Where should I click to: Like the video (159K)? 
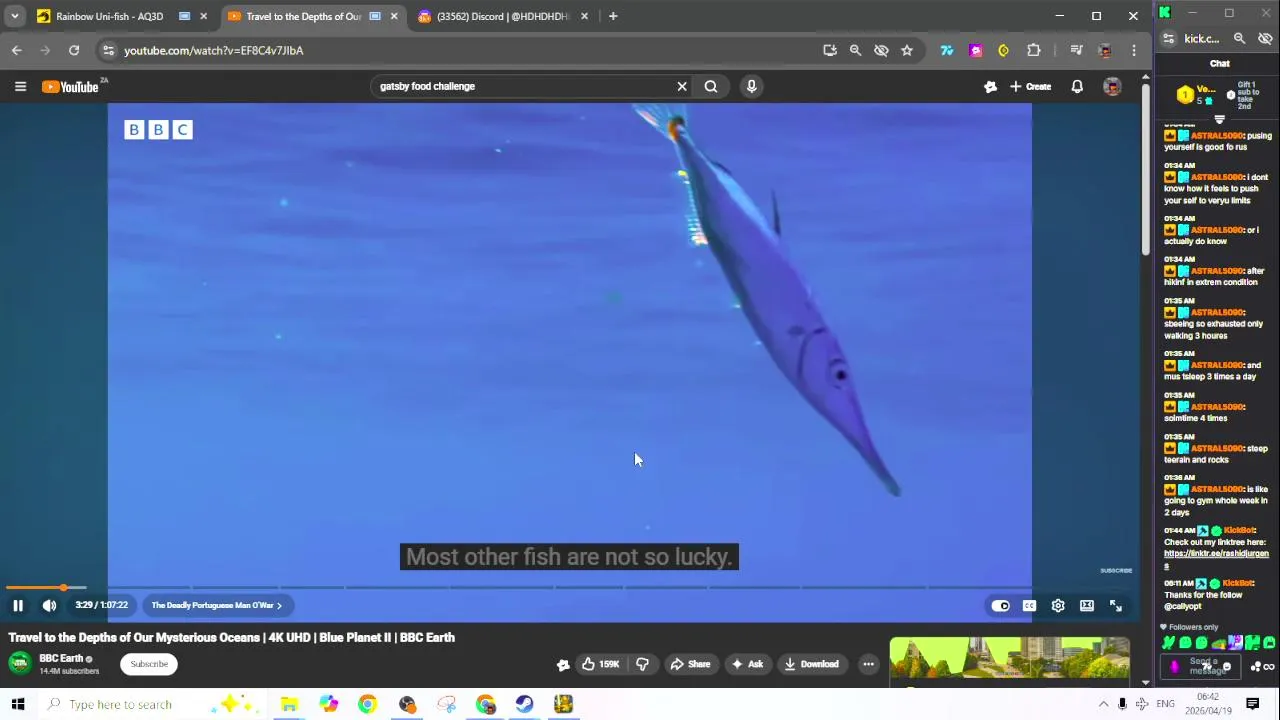click(600, 664)
